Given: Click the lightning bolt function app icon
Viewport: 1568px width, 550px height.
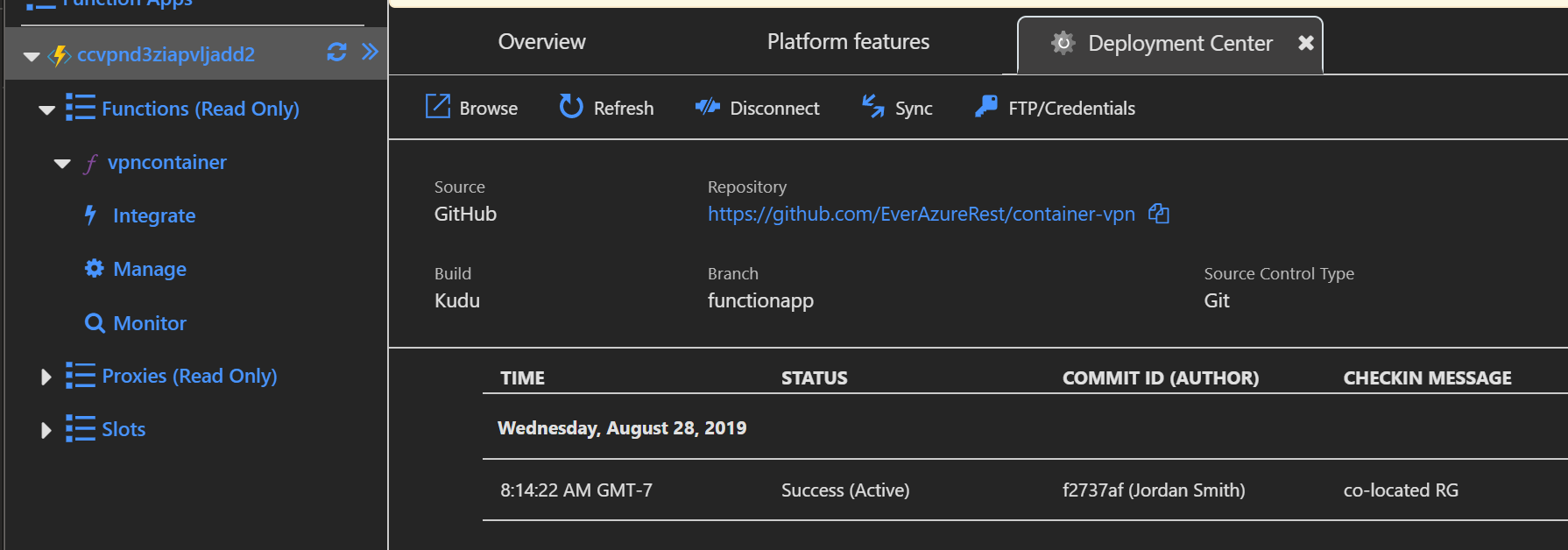Looking at the screenshot, I should click(60, 55).
